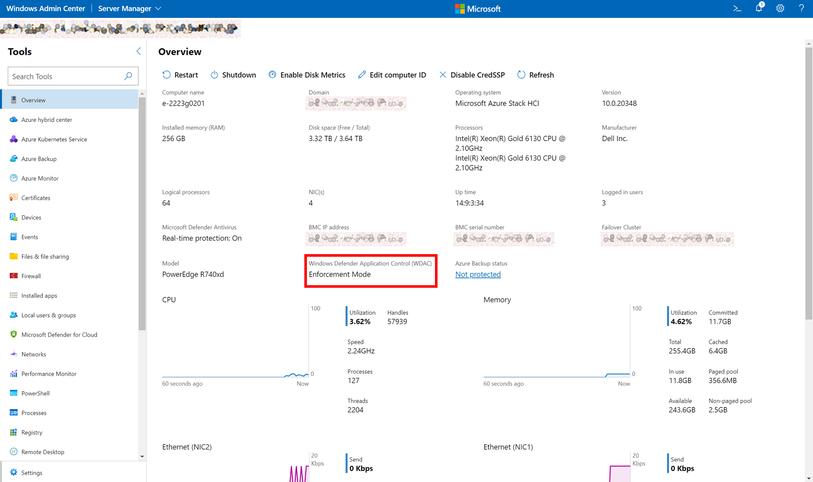Click the Enforcement Mode WDAC value
813x482 pixels.
[x=340, y=275]
